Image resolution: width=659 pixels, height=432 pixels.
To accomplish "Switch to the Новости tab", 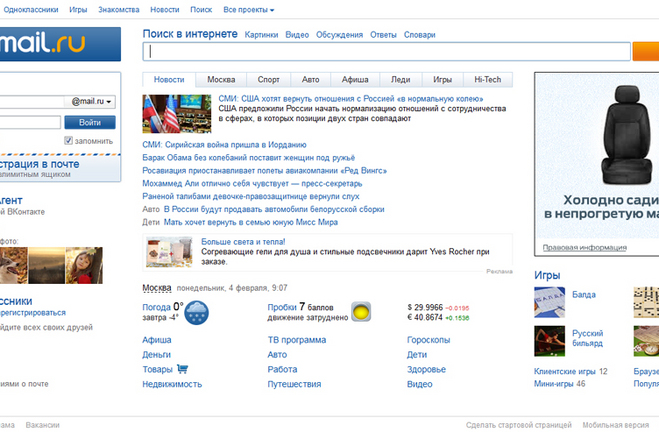I will point(169,79).
